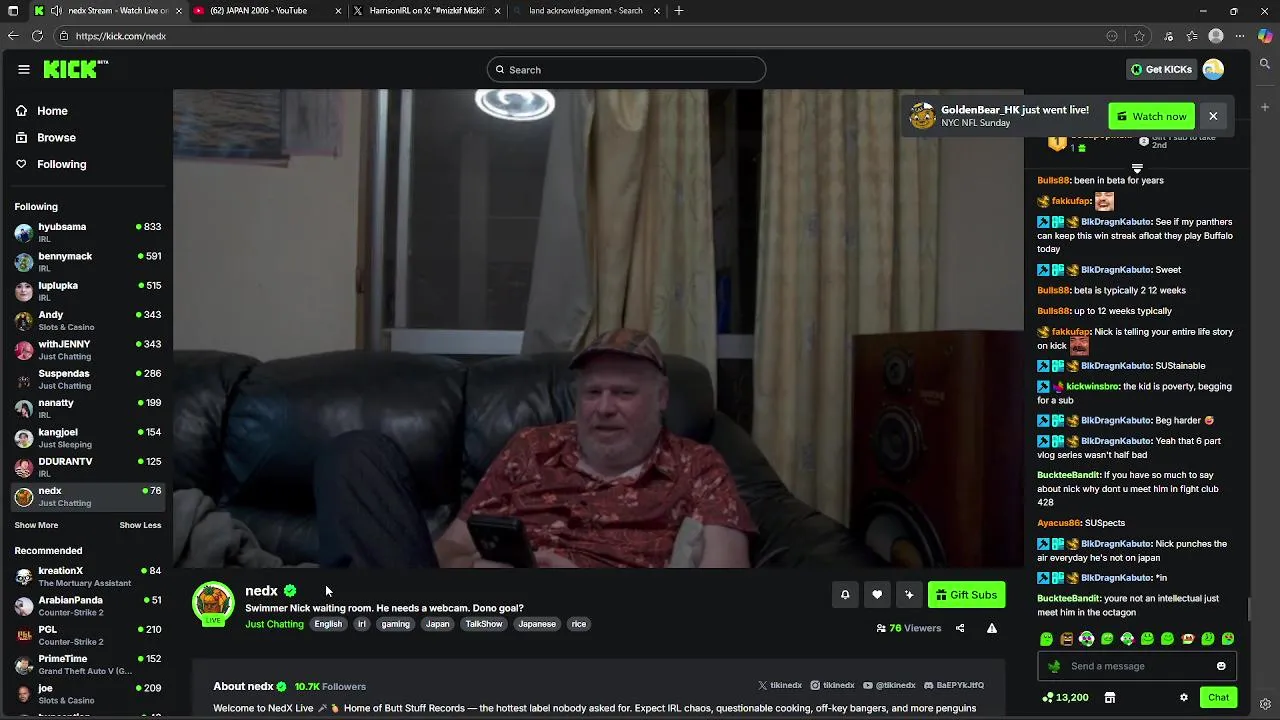
Task: Open Suspendas channel in sidebar
Action: coord(87,379)
